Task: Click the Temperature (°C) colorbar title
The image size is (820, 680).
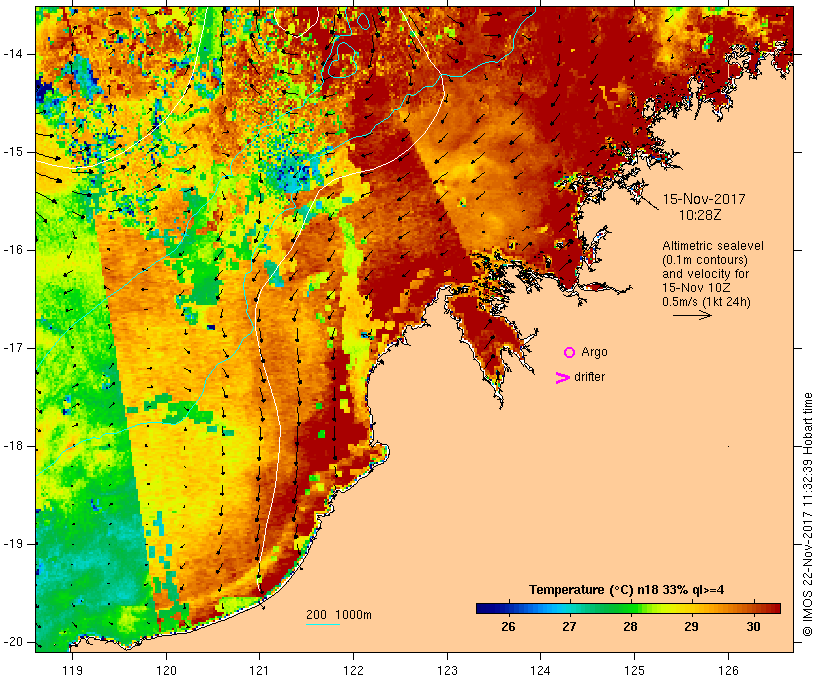Action: coord(627,590)
